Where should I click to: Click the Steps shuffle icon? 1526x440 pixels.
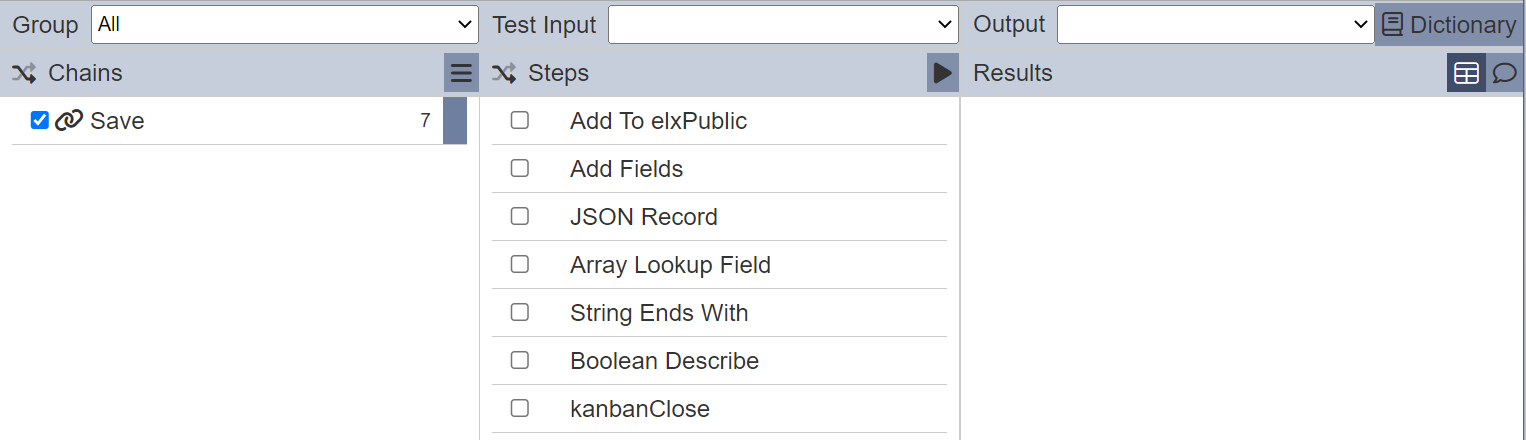tap(504, 73)
